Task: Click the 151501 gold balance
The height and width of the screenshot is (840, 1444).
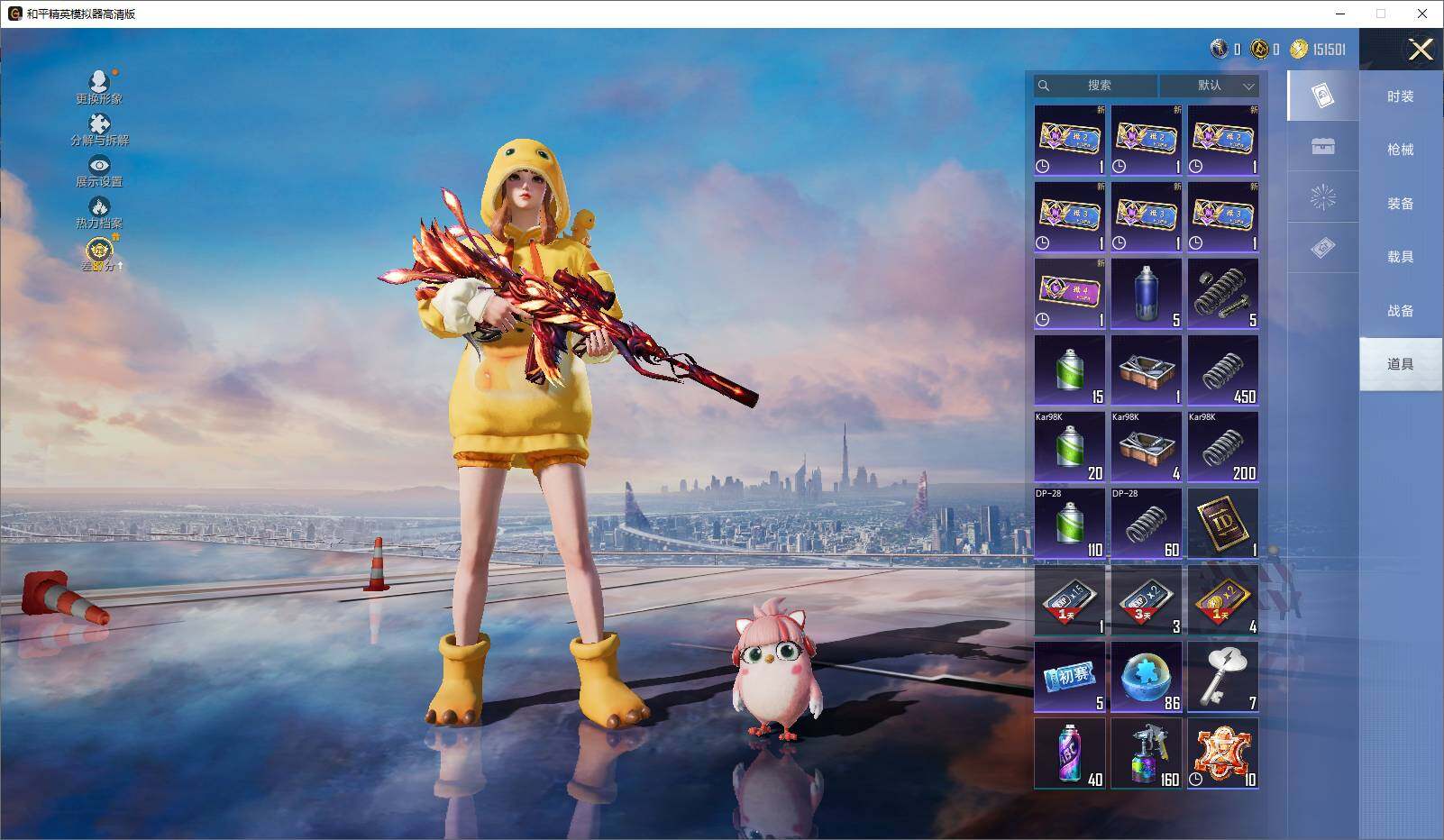Action: pyautogui.click(x=1329, y=50)
